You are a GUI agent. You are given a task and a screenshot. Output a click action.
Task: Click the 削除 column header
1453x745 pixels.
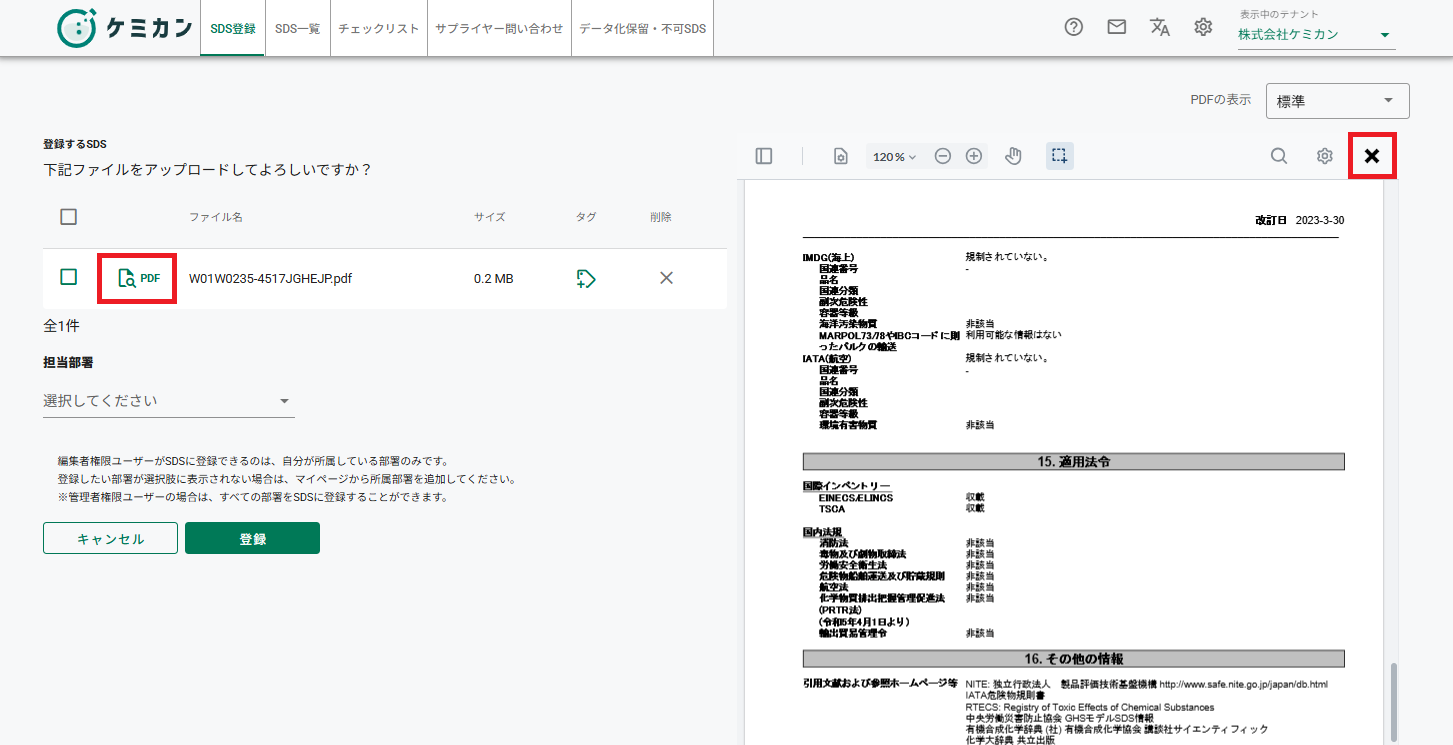[661, 217]
